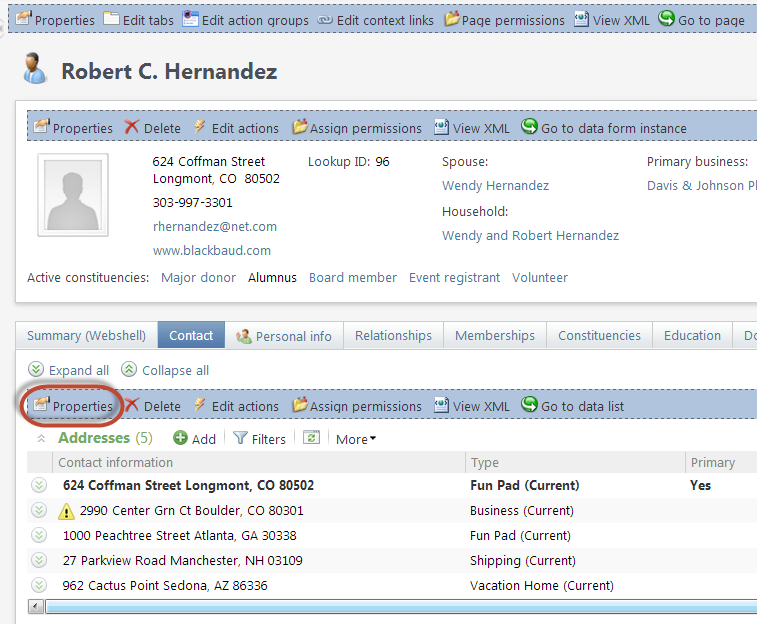The width and height of the screenshot is (757, 624).
Task: Open the Education tab
Action: (x=692, y=335)
